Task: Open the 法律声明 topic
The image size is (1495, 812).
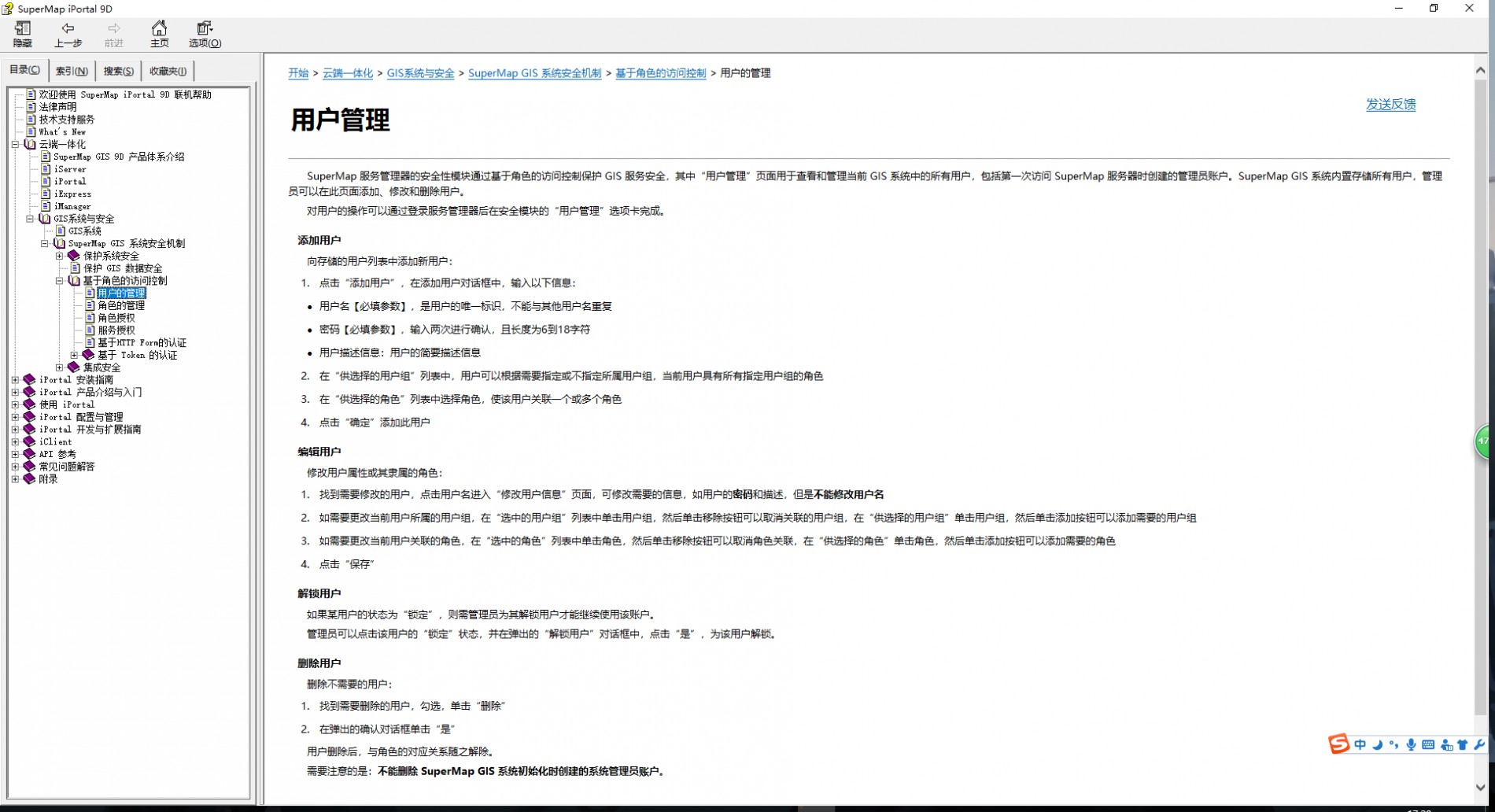Action: pos(58,107)
